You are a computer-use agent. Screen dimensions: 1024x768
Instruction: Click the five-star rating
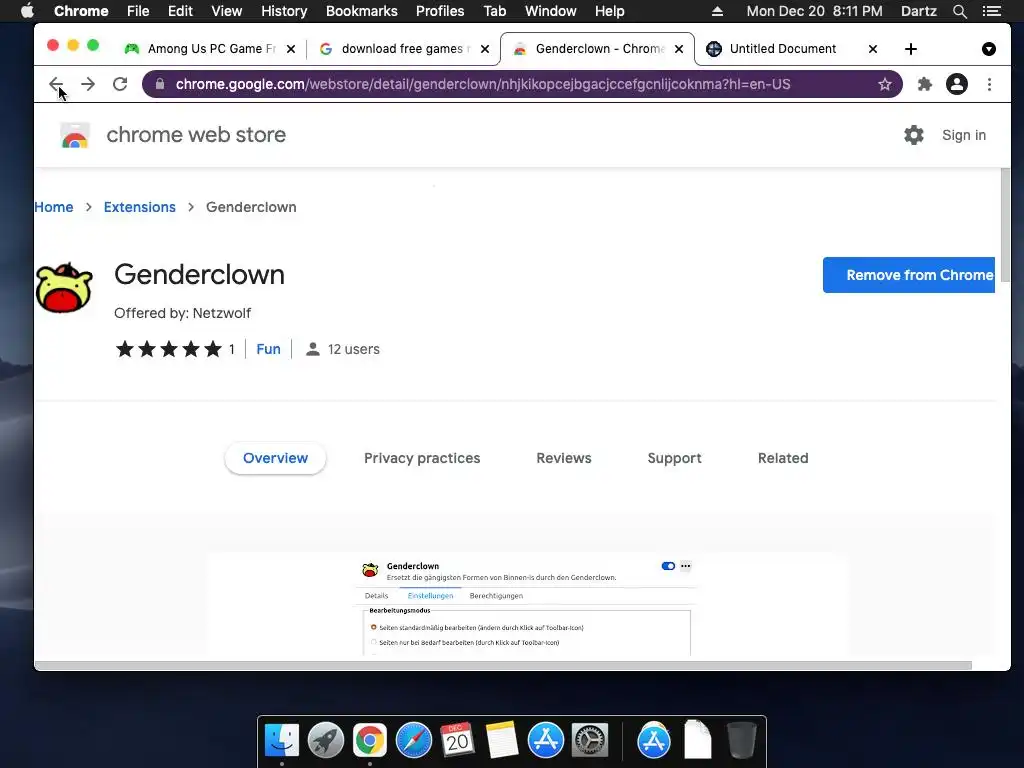168,349
